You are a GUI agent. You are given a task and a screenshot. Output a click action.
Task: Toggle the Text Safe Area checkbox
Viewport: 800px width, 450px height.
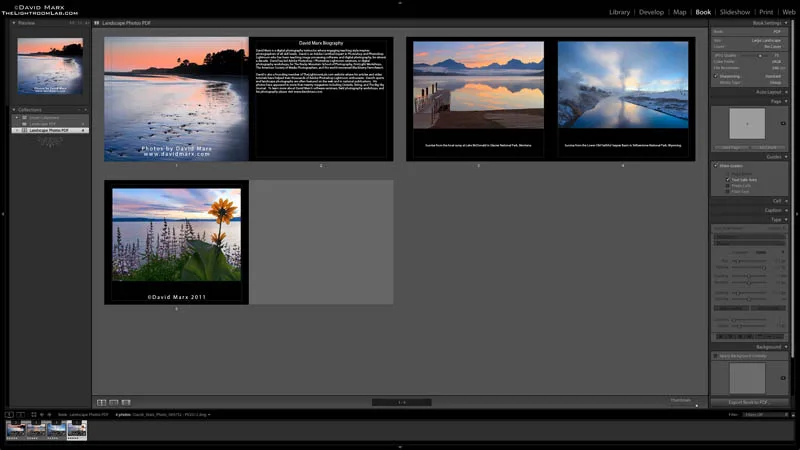click(728, 180)
